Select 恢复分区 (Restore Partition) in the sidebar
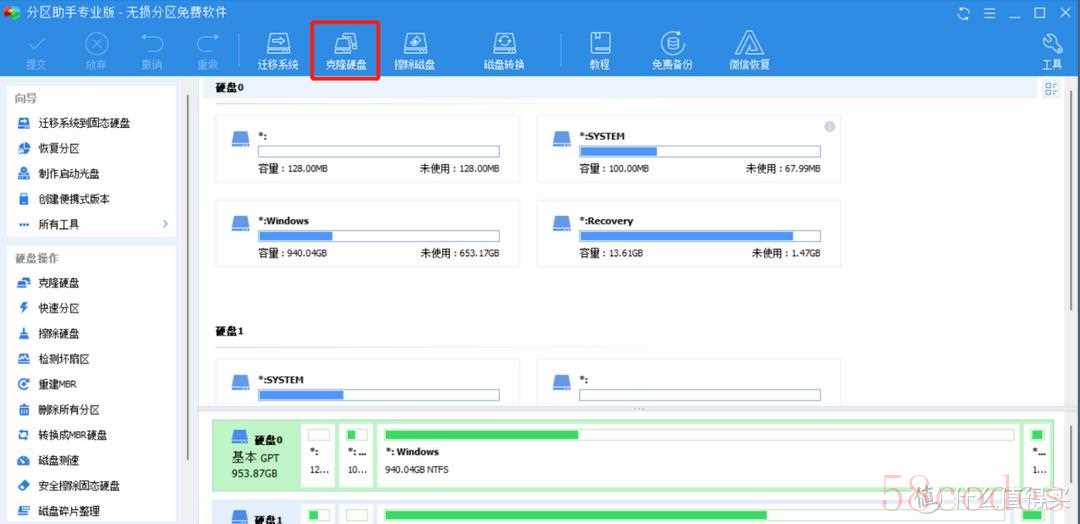 [x=50, y=149]
